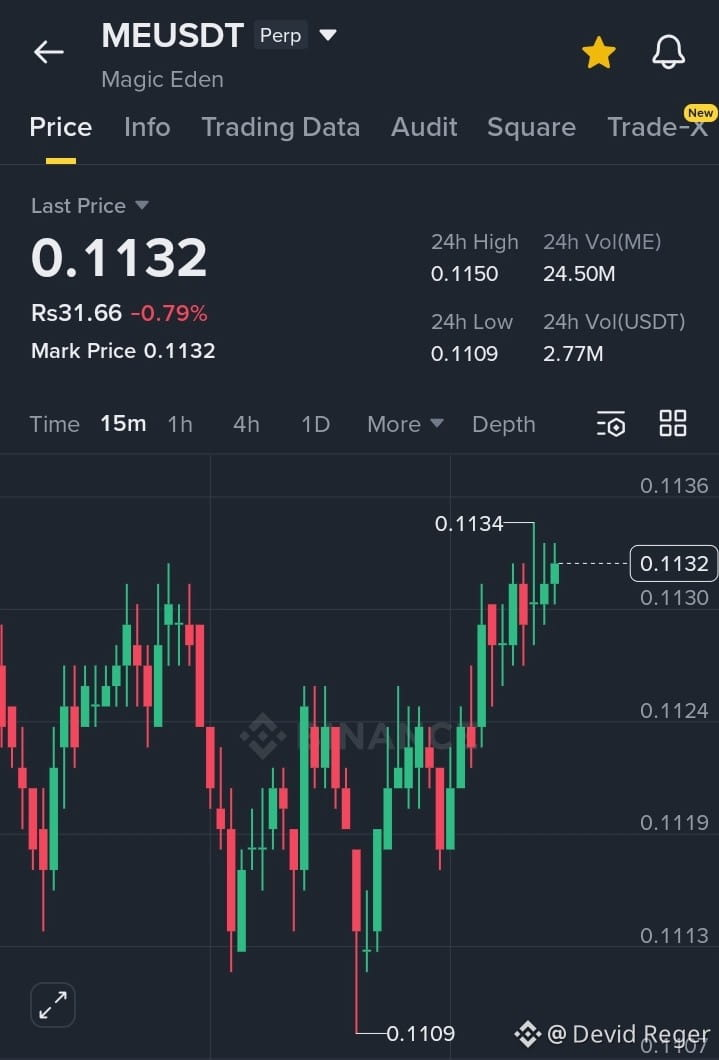Tap the back arrow icon
This screenshot has height=1060, width=719.
48,53
